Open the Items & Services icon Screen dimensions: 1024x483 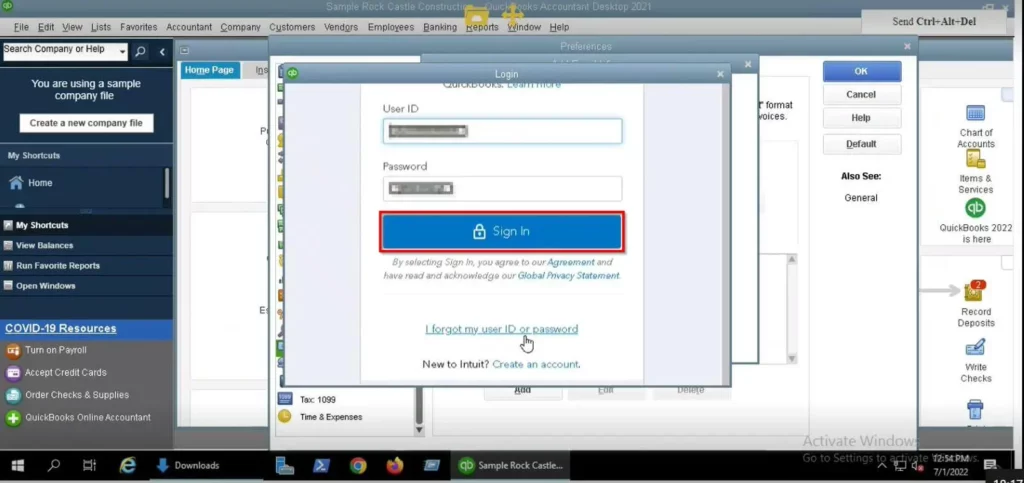click(x=975, y=159)
